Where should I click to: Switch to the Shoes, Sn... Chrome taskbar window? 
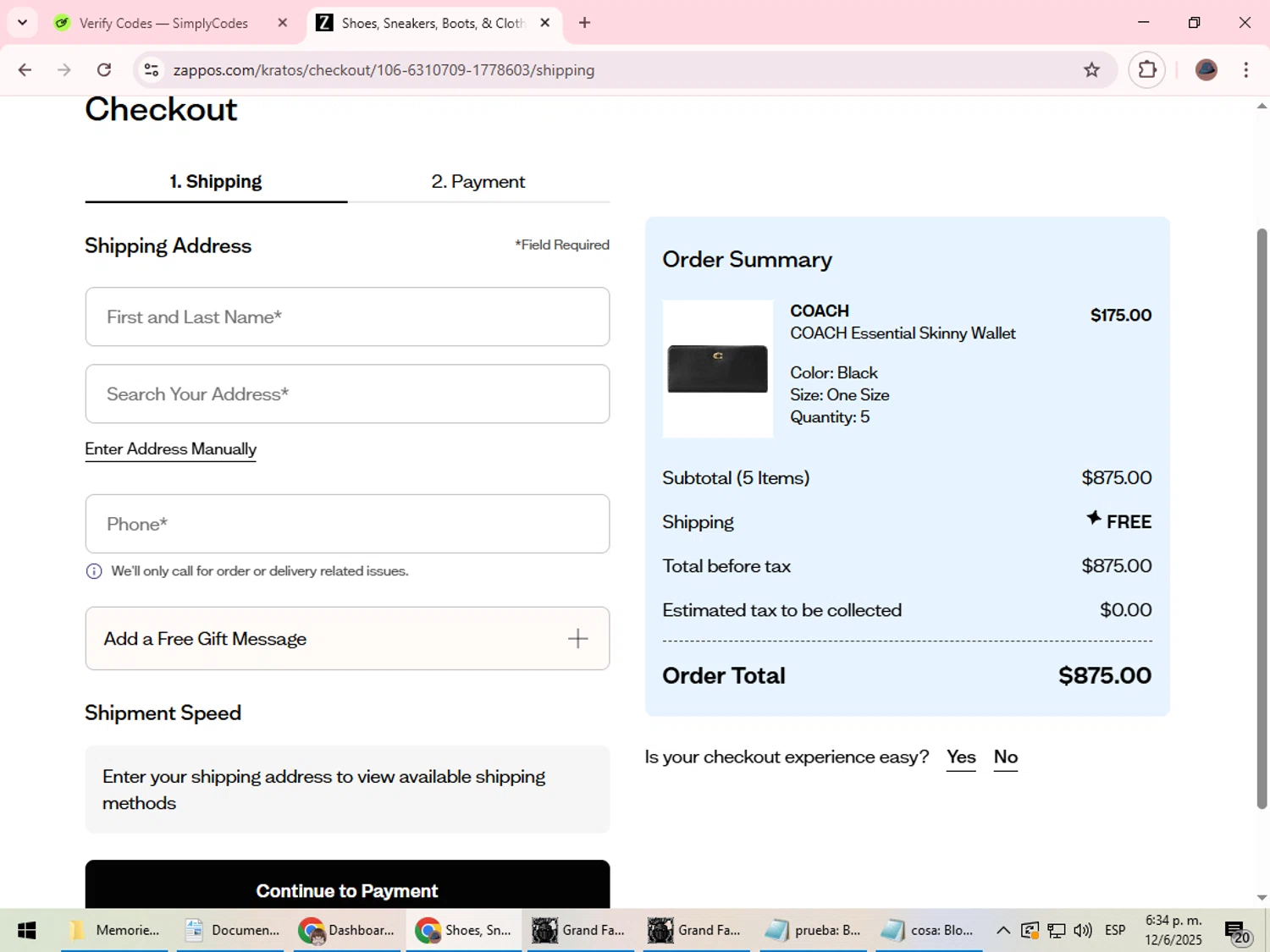(464, 931)
